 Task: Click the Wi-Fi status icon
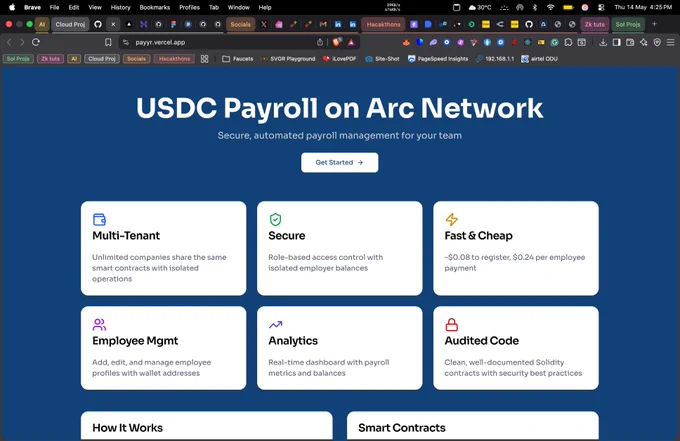point(550,7)
